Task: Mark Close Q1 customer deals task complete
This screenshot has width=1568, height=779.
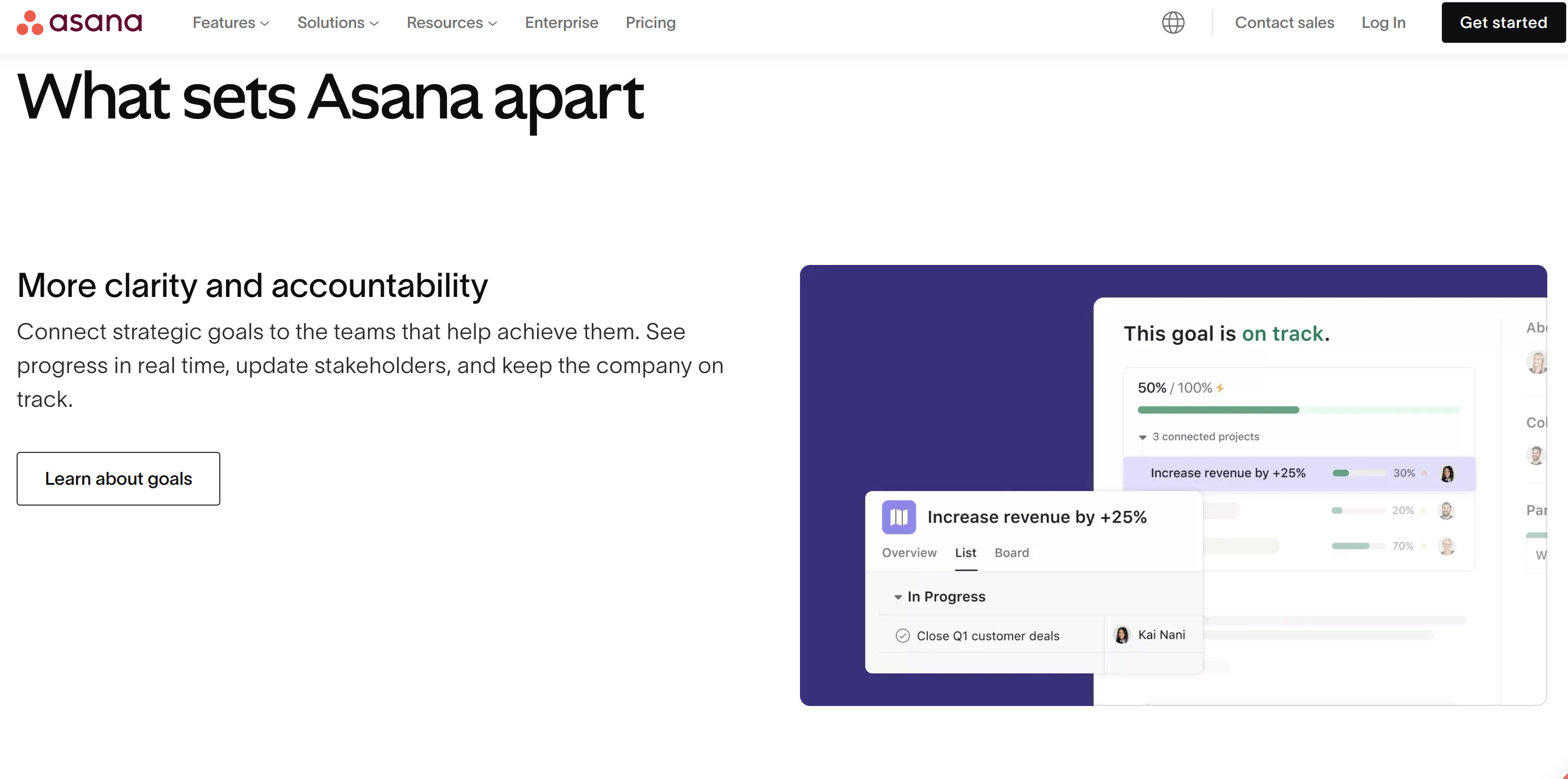Action: point(902,636)
